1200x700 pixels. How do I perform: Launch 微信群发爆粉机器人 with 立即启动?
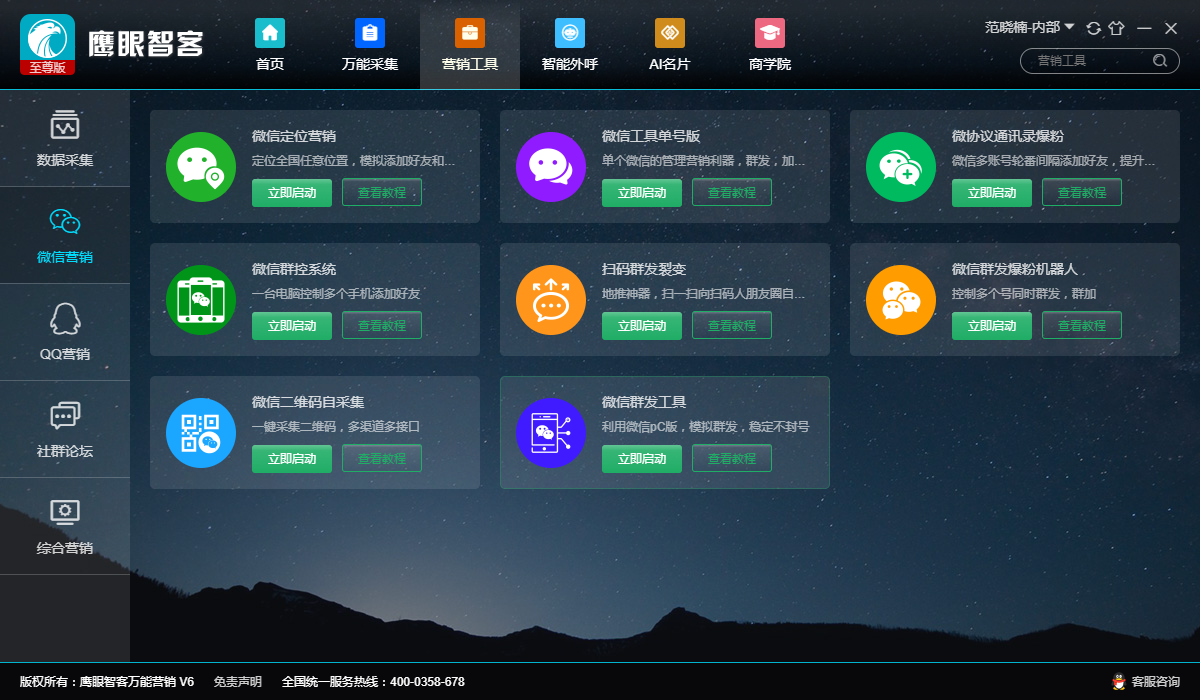992,325
